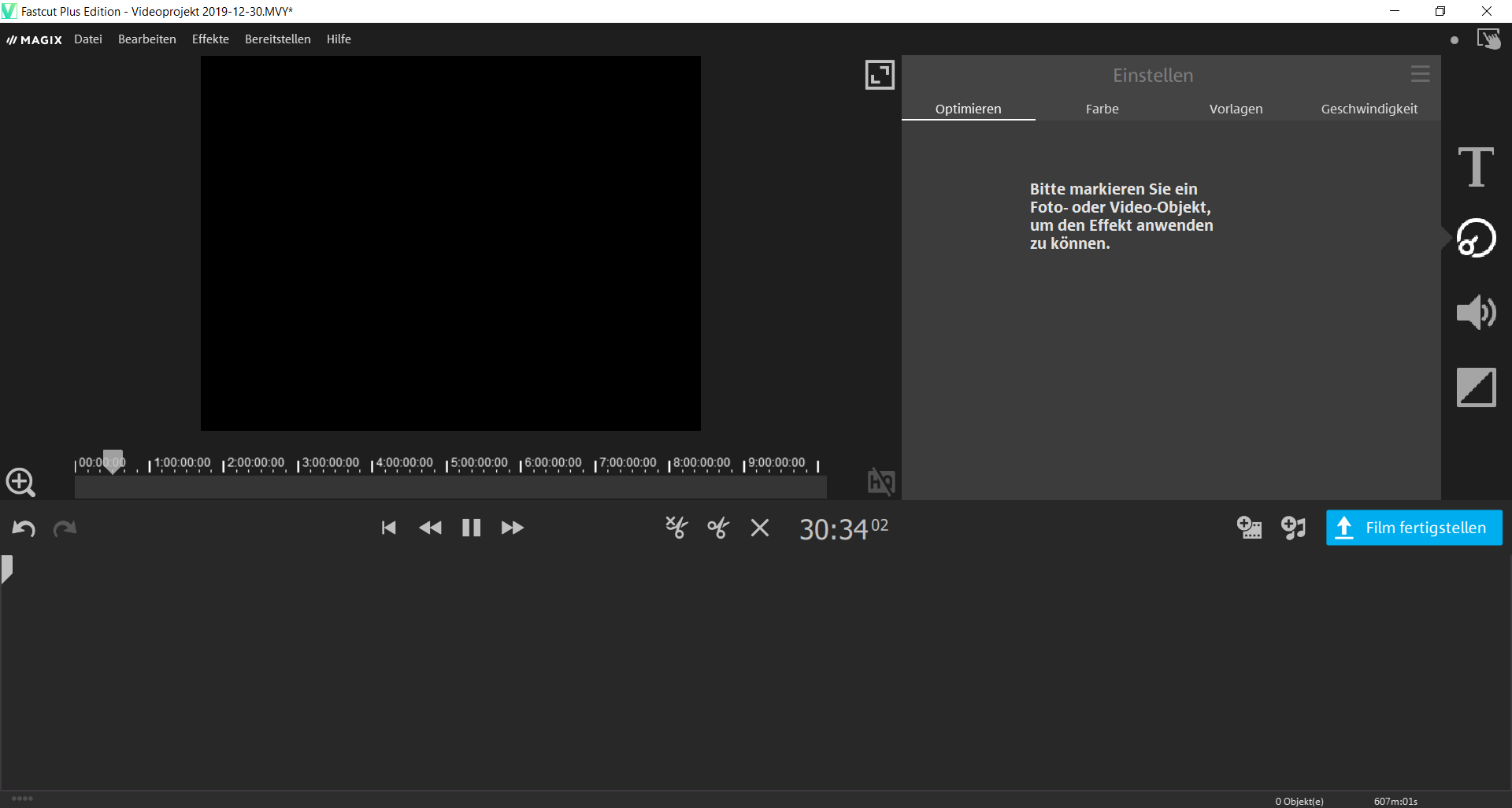Image resolution: width=1512 pixels, height=808 pixels.
Task: Click the '607m:01s' duration status text
Action: coord(1395,801)
